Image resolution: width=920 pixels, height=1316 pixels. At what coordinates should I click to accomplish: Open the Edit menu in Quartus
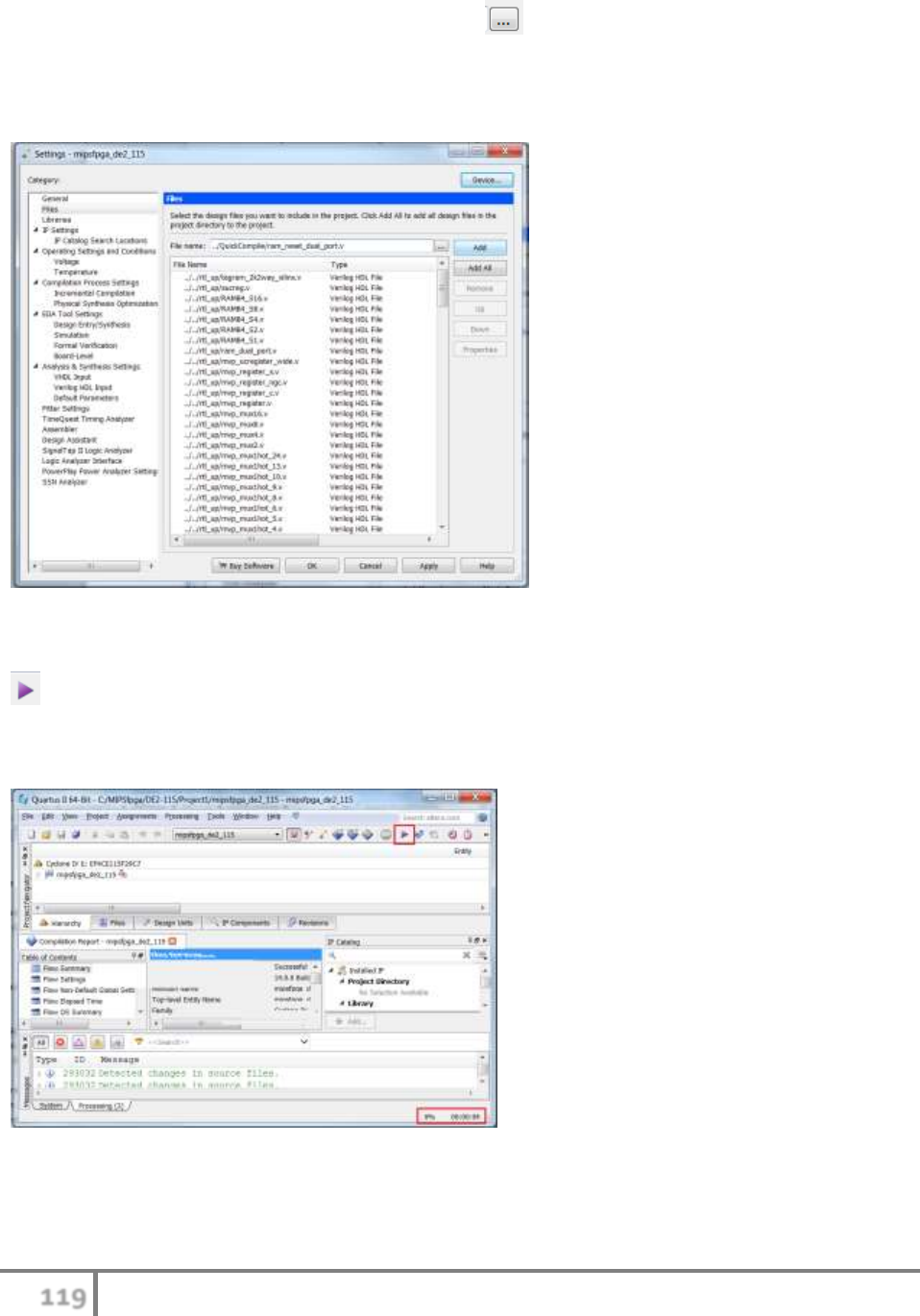(48, 816)
